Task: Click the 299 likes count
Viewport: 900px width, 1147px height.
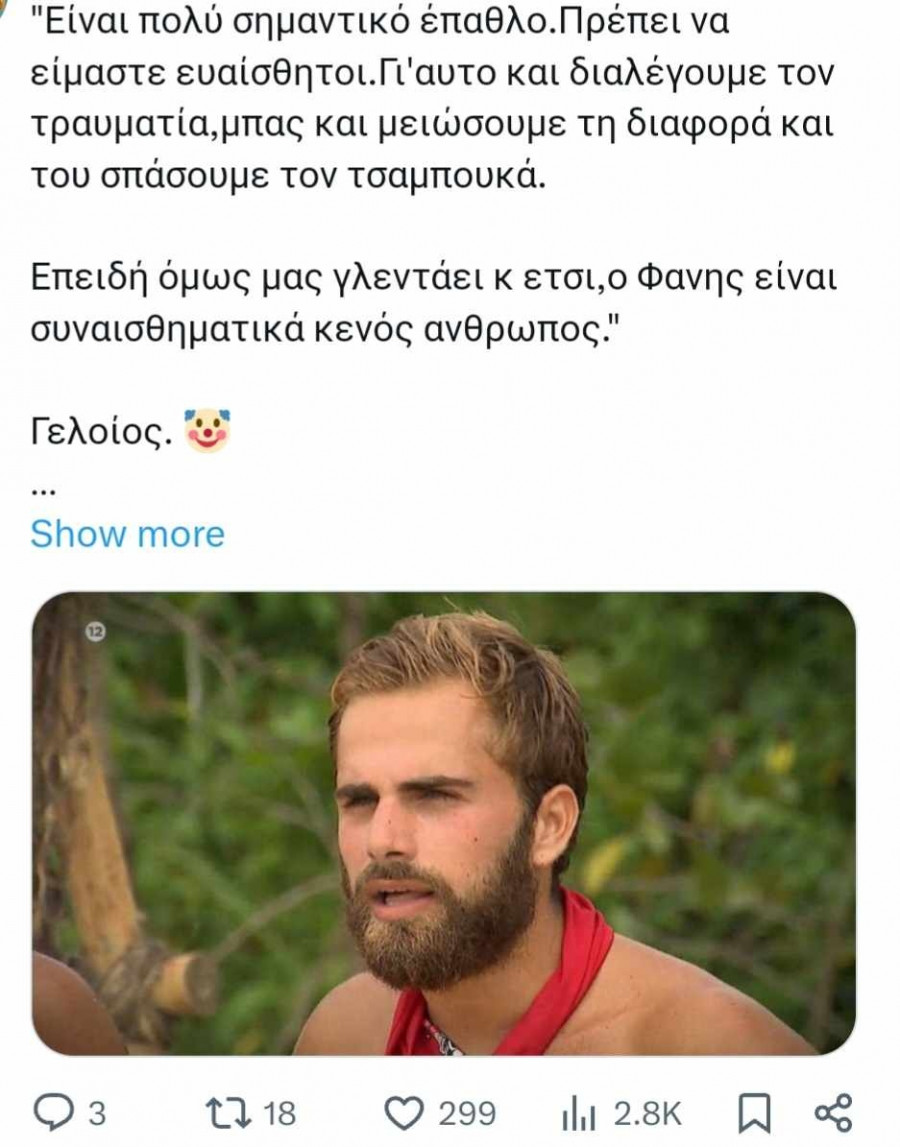Action: [x=467, y=1114]
